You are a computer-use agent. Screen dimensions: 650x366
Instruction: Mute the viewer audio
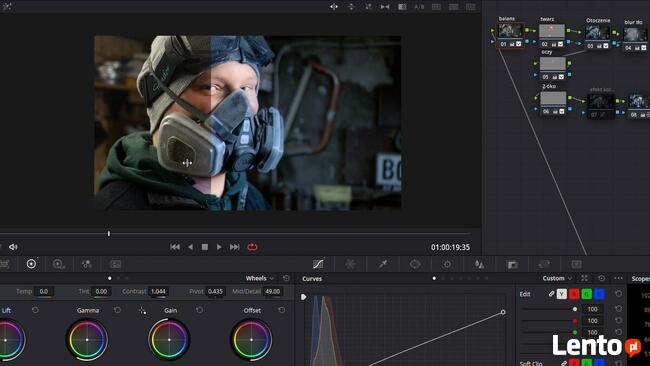click(x=13, y=247)
